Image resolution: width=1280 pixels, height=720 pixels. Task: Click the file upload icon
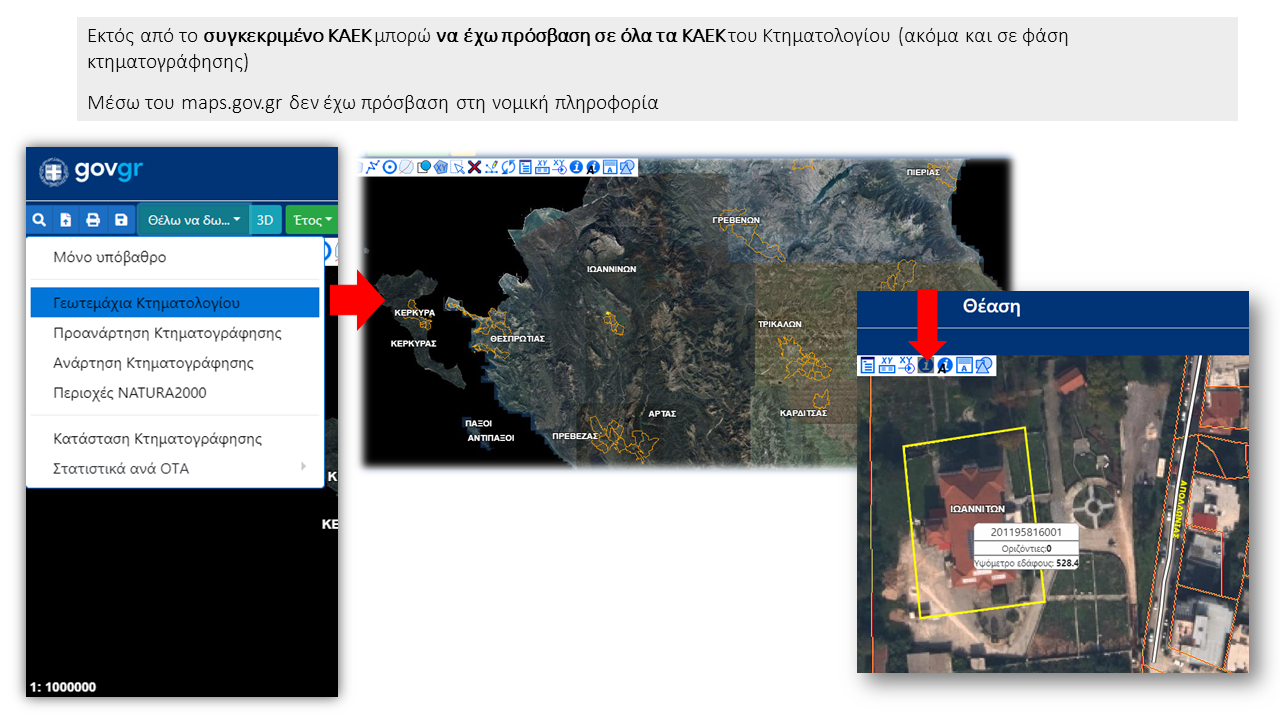coord(66,220)
